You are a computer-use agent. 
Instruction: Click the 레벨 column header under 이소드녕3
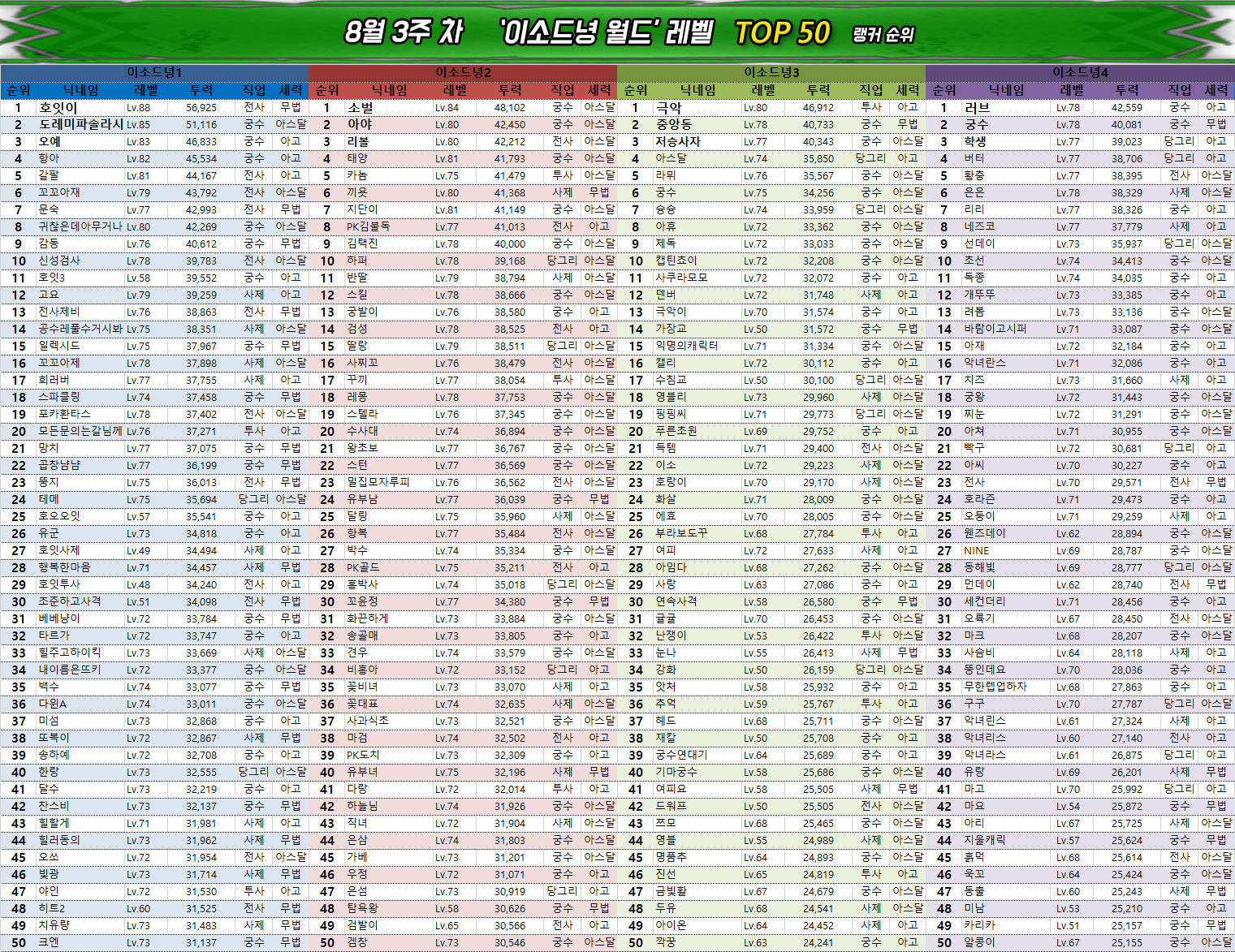click(x=763, y=90)
